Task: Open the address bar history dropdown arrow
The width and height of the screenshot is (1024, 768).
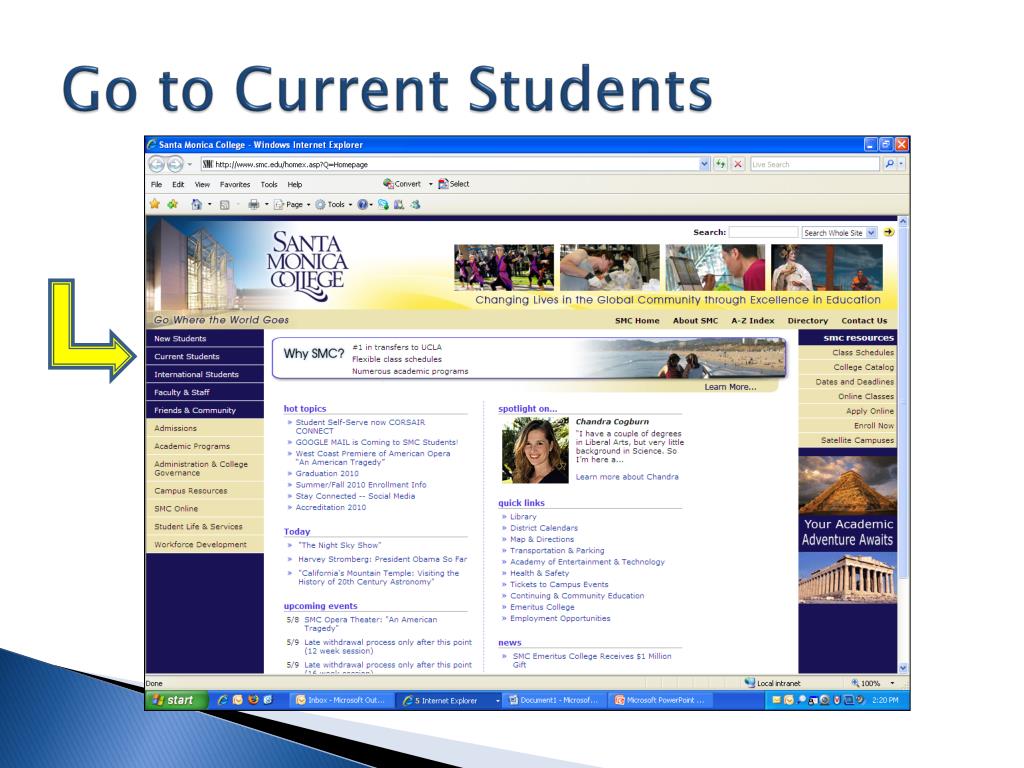Action: [704, 164]
